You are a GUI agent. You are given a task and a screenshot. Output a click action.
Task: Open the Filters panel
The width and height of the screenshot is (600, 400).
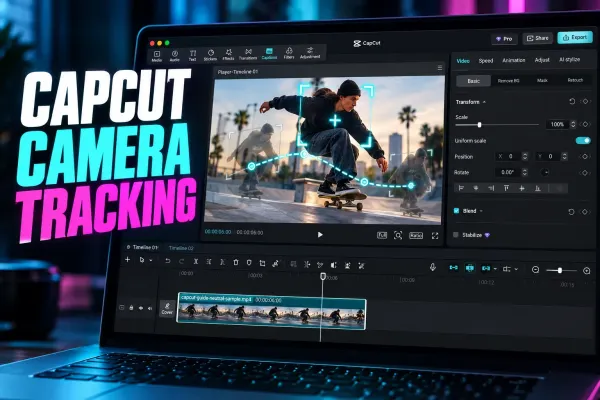(289, 53)
